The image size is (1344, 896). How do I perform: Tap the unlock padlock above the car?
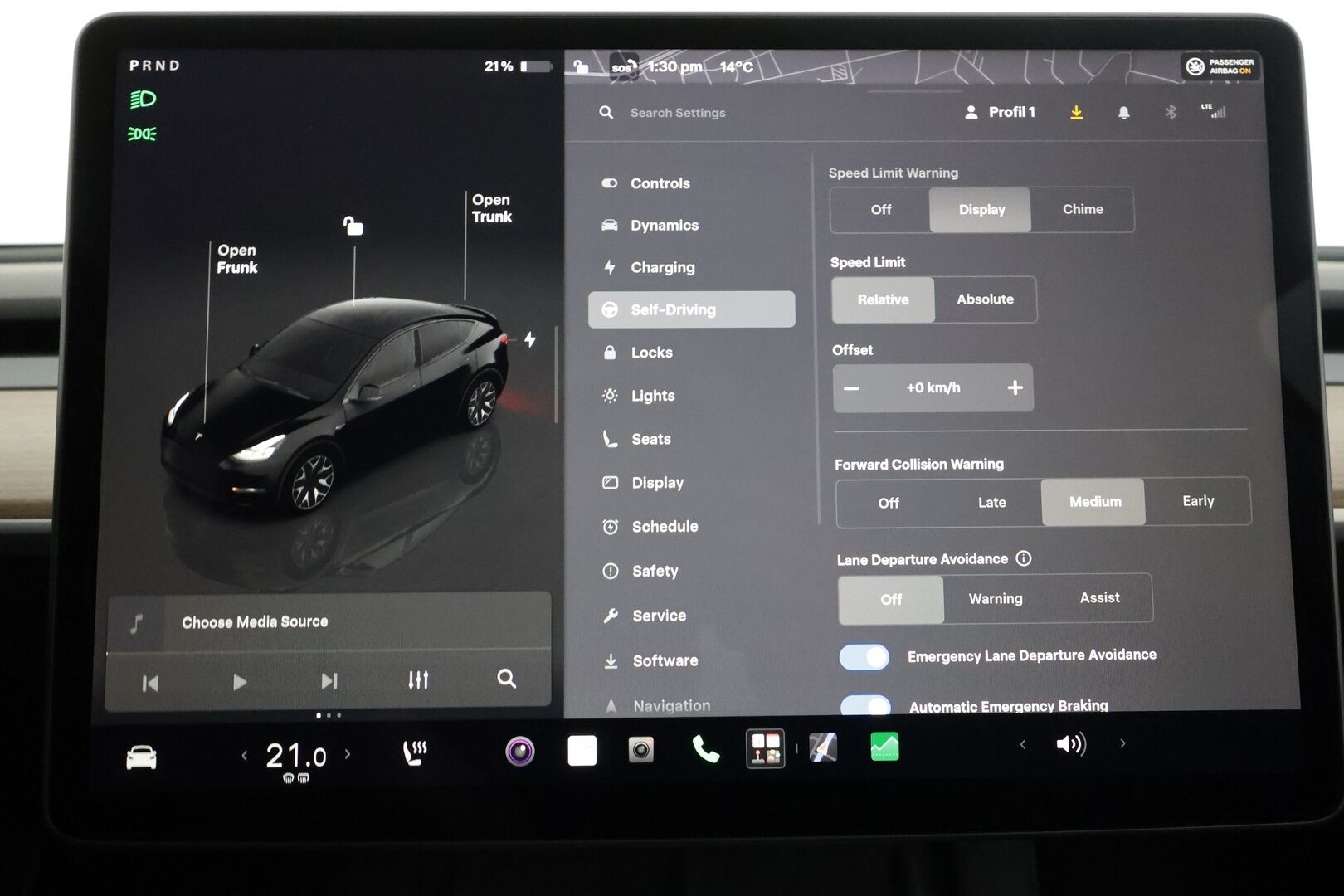click(353, 225)
